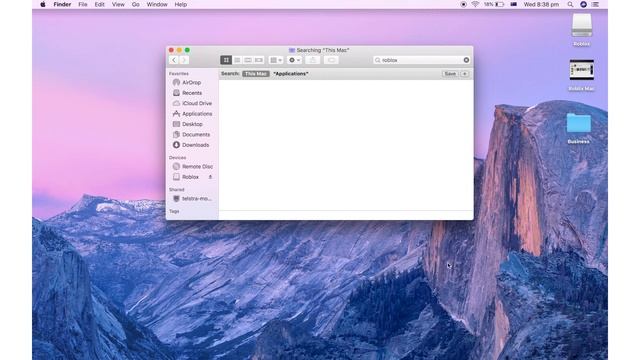
Task: Zoom the Finder window with green button
Action: coord(187,50)
